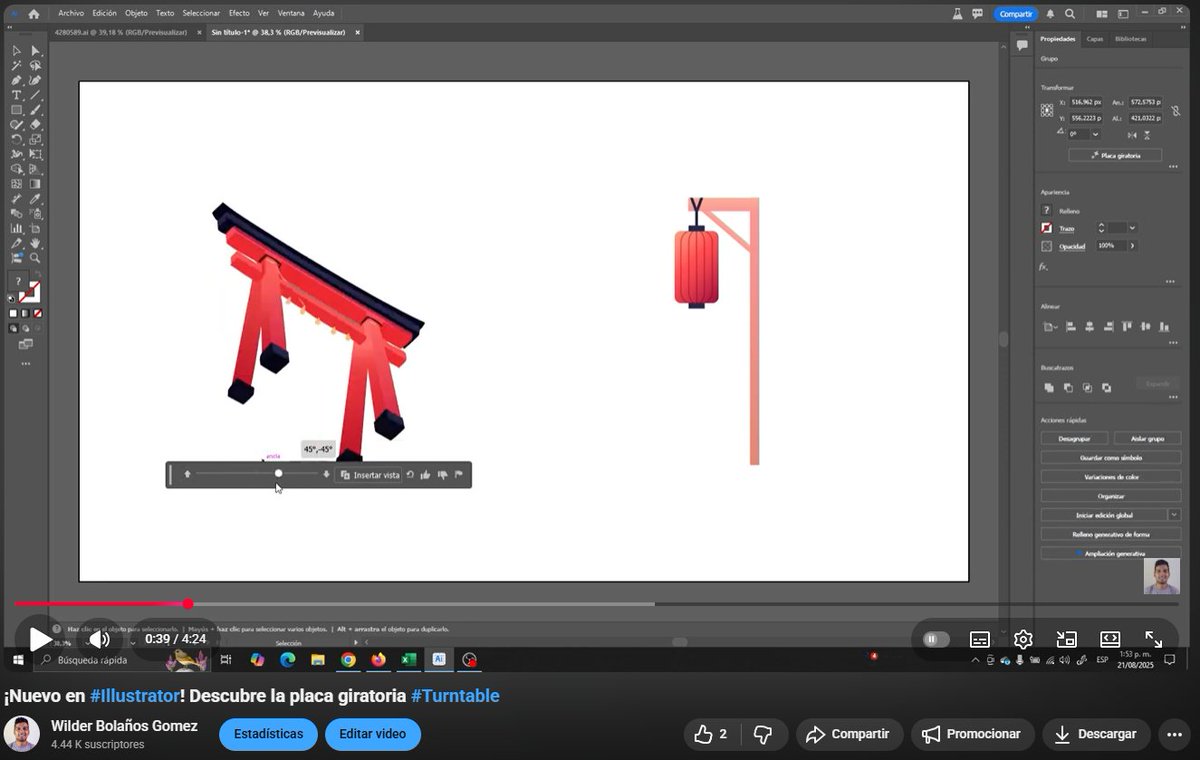Open the Archivo menu
The width and height of the screenshot is (1200, 760).
coord(71,14)
